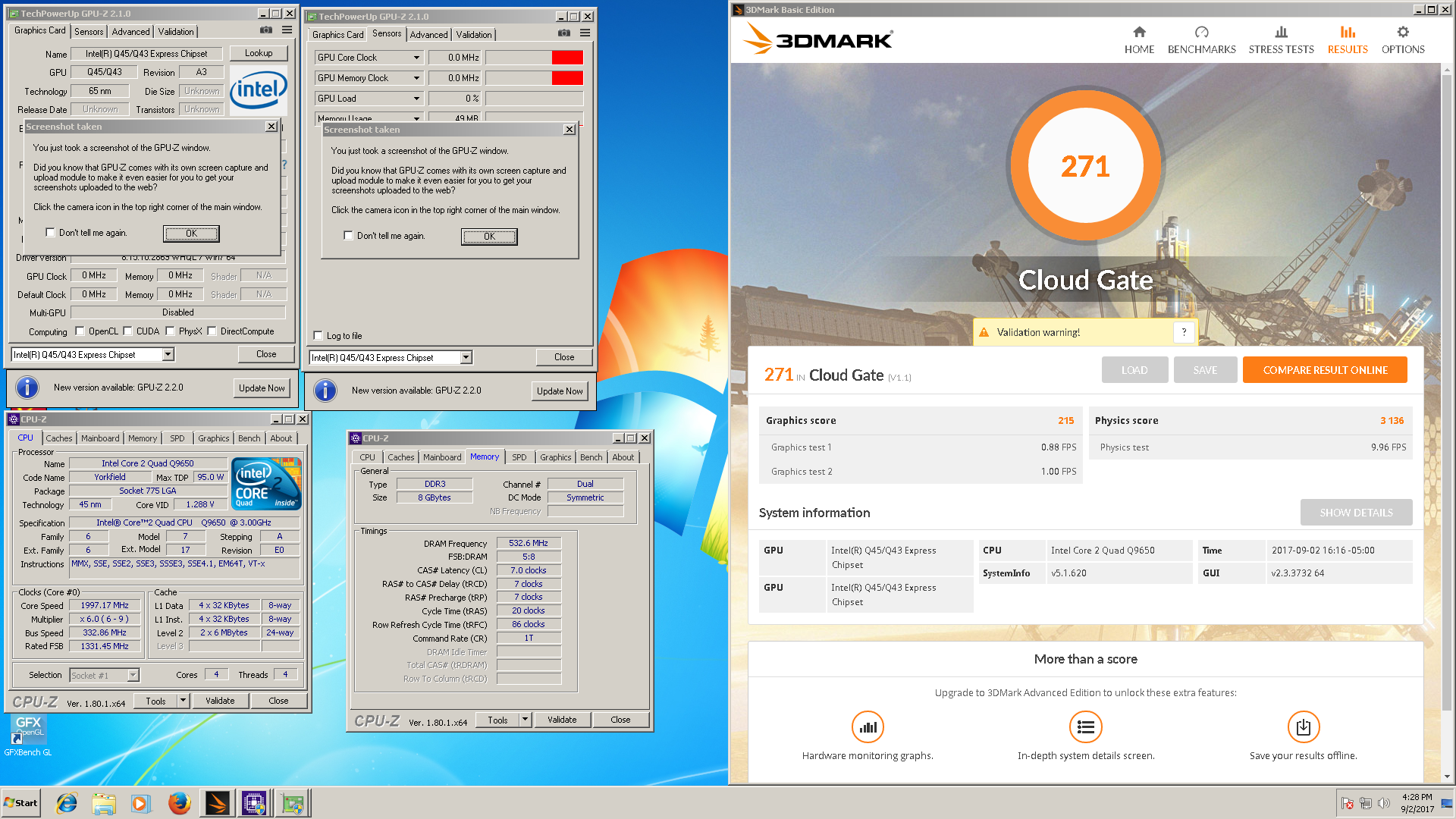Click SAVE button in 3DMark results
The height and width of the screenshot is (819, 1456).
(x=1205, y=370)
